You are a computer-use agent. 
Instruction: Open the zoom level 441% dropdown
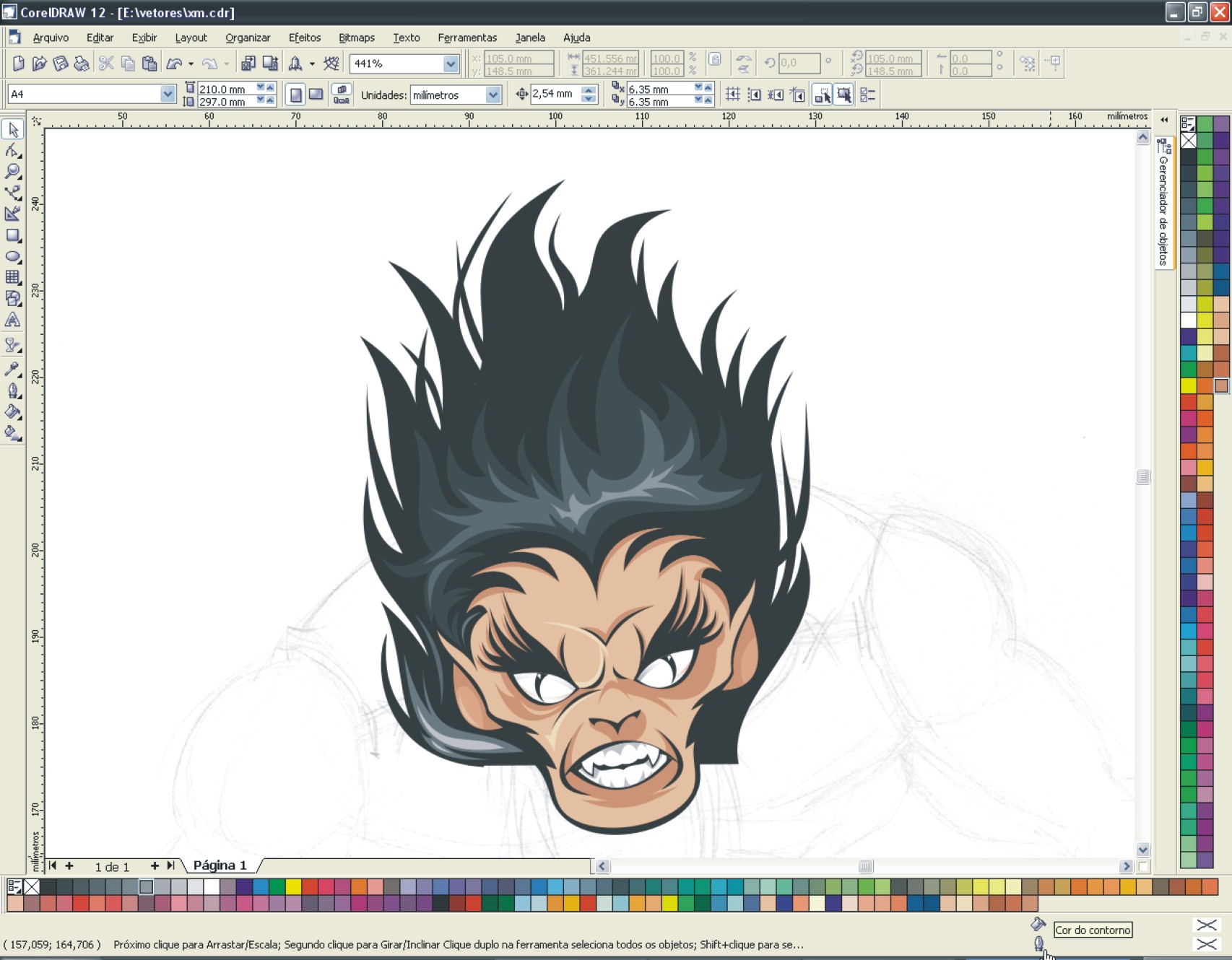point(451,64)
